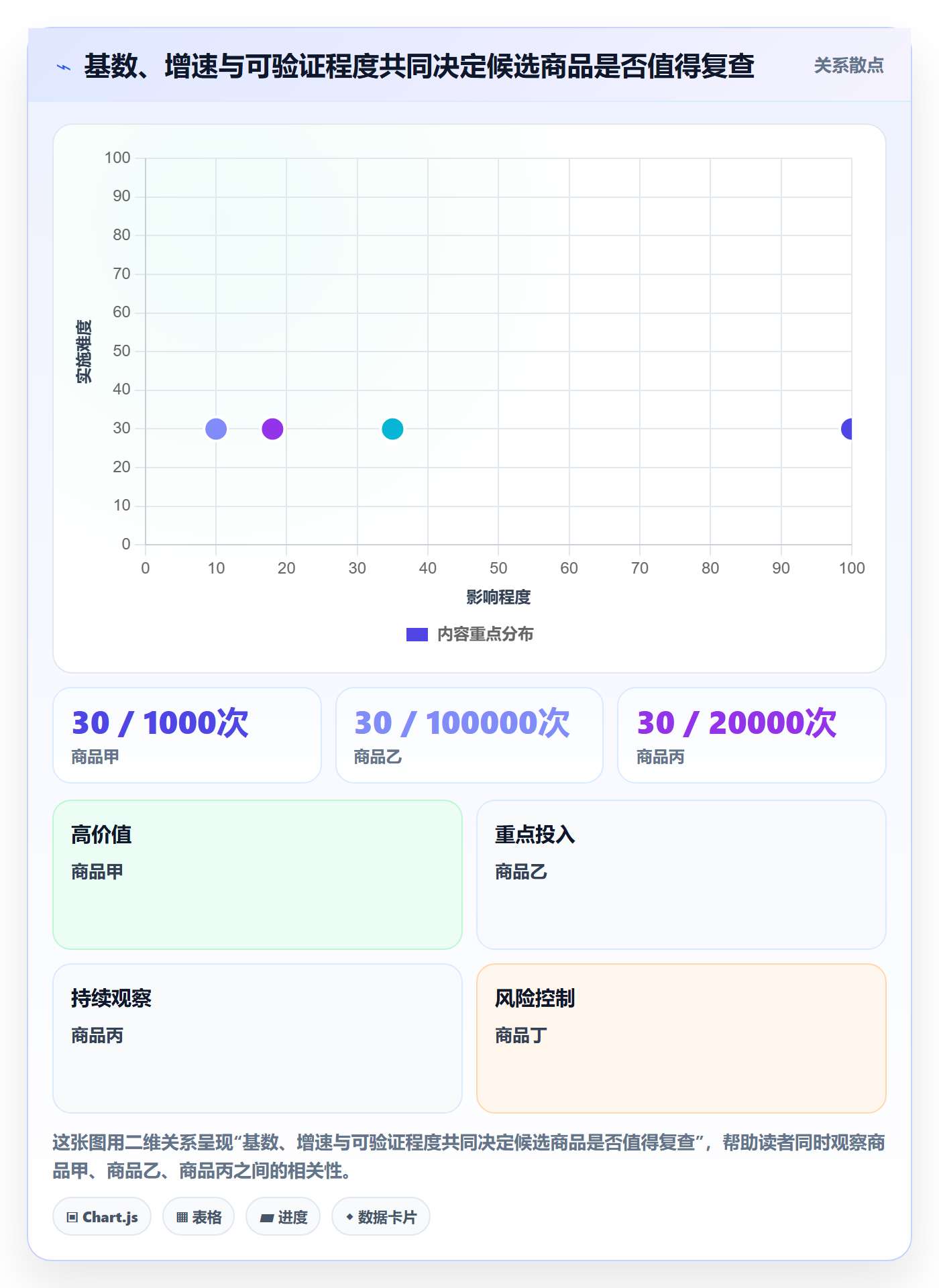The image size is (939, 1288).
Task: Open the 高价值 quadrant card
Action: pyautogui.click(x=258, y=875)
